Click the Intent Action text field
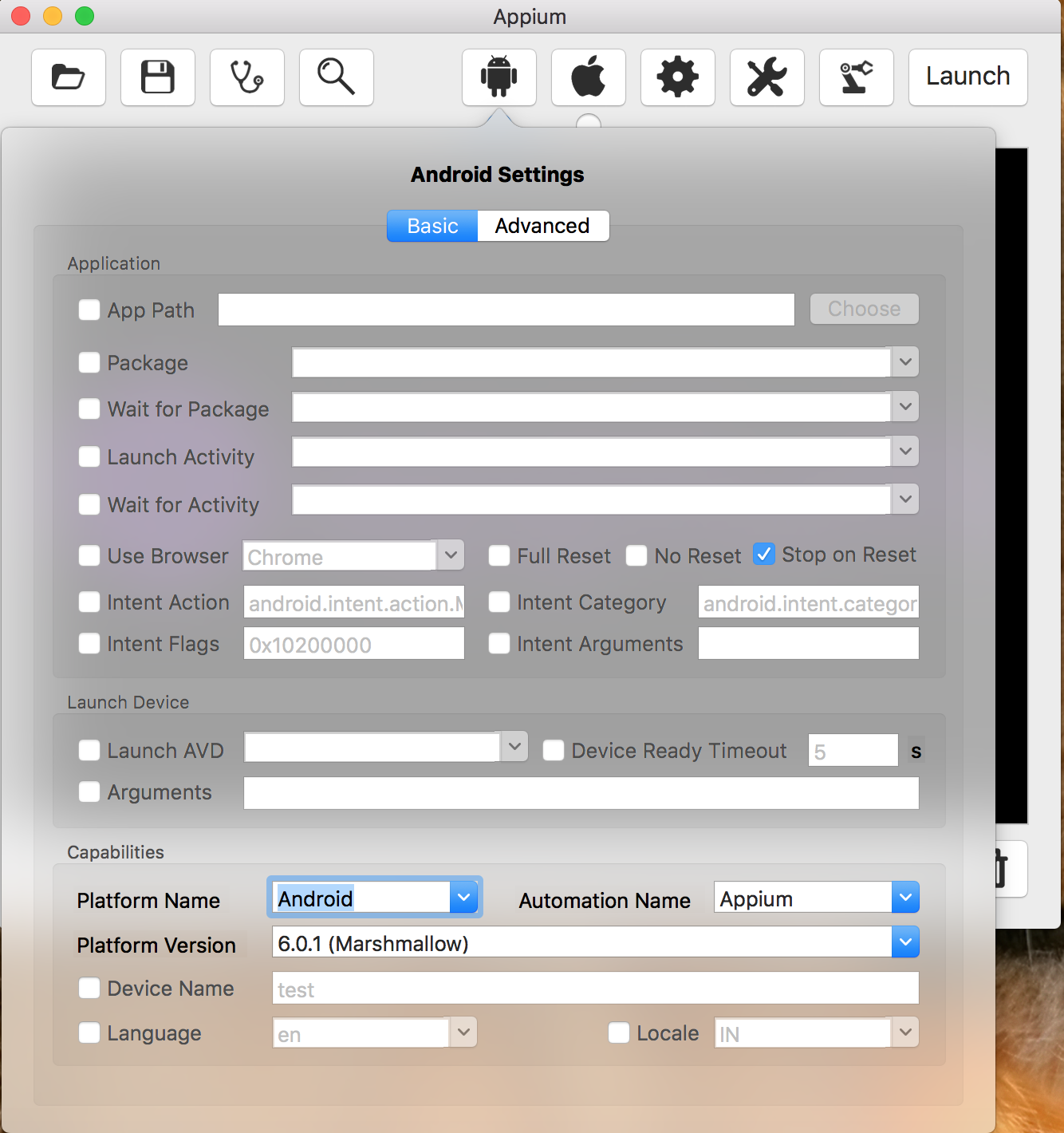Viewport: 1064px width, 1133px height. (354, 602)
